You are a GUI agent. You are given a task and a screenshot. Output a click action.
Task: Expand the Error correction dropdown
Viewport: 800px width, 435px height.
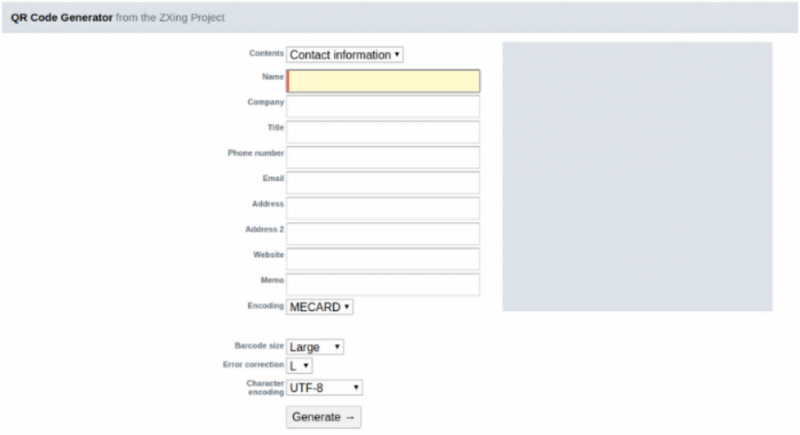coord(300,366)
